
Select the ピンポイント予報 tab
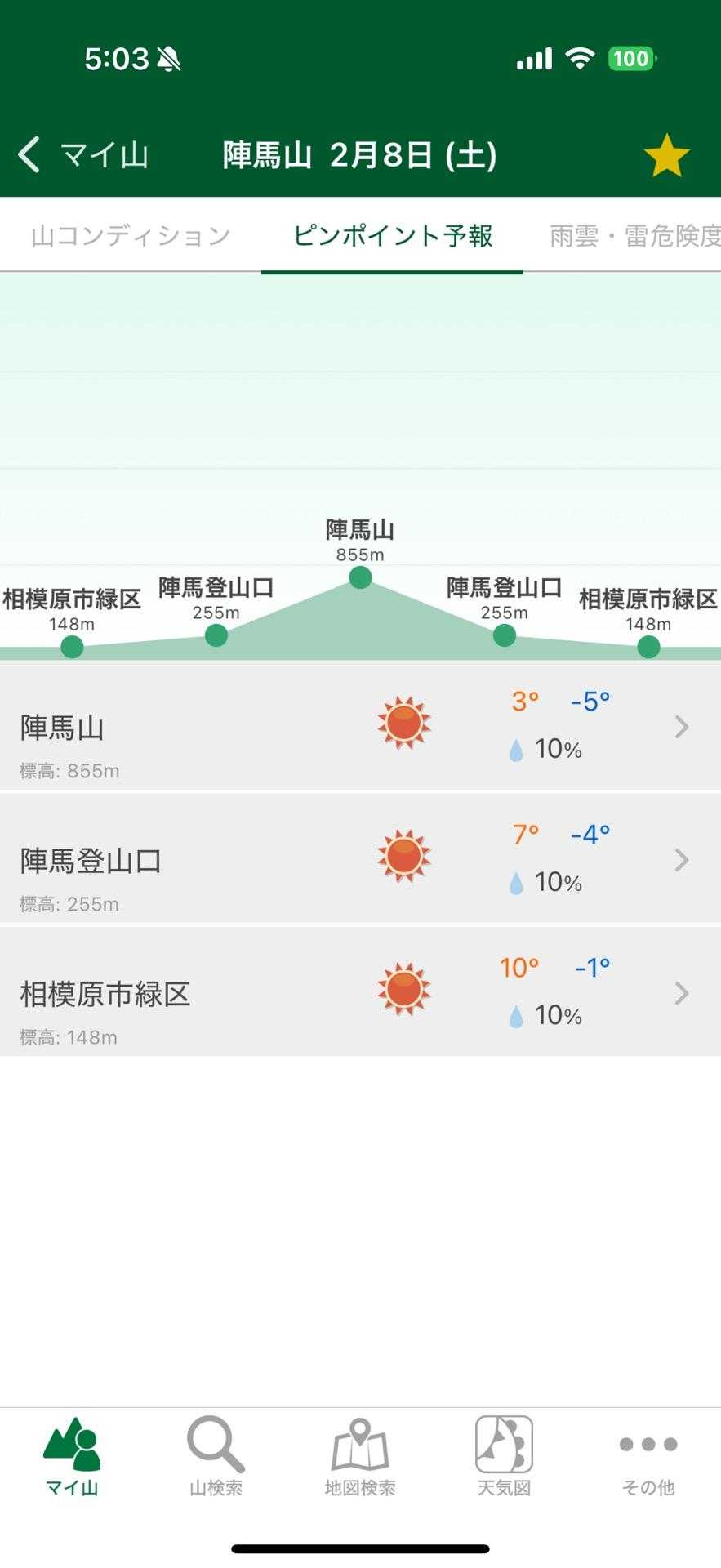392,236
